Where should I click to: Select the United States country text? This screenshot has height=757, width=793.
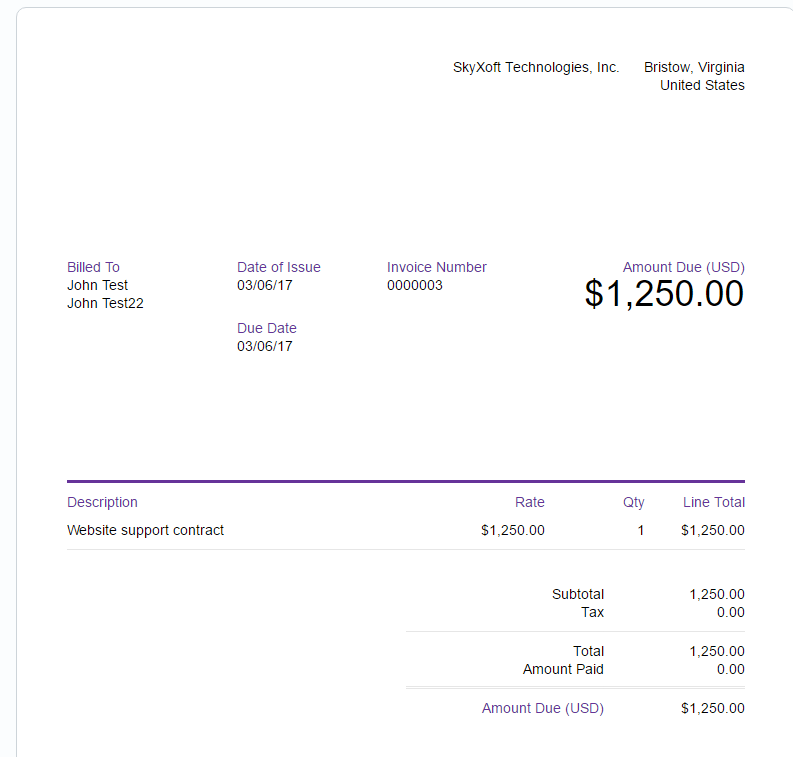tap(702, 85)
